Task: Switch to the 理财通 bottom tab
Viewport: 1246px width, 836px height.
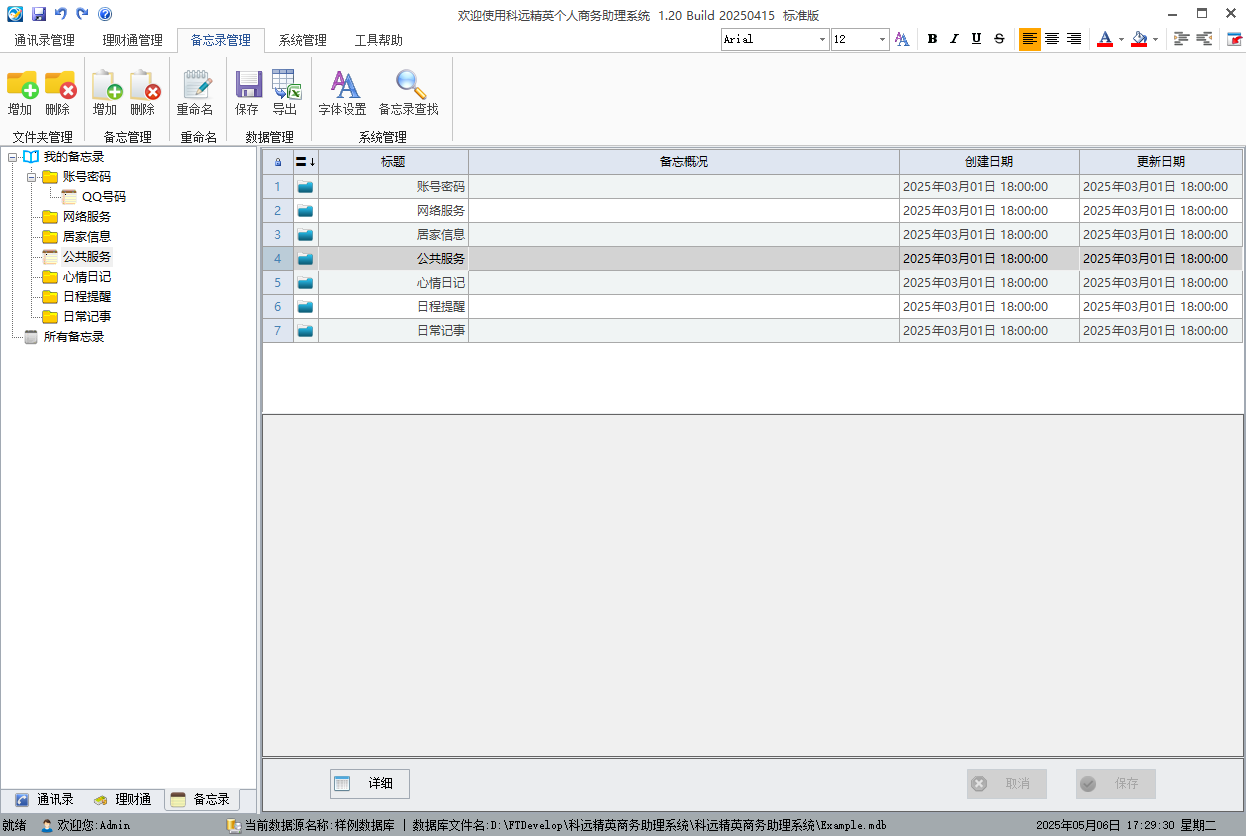Action: tap(123, 800)
